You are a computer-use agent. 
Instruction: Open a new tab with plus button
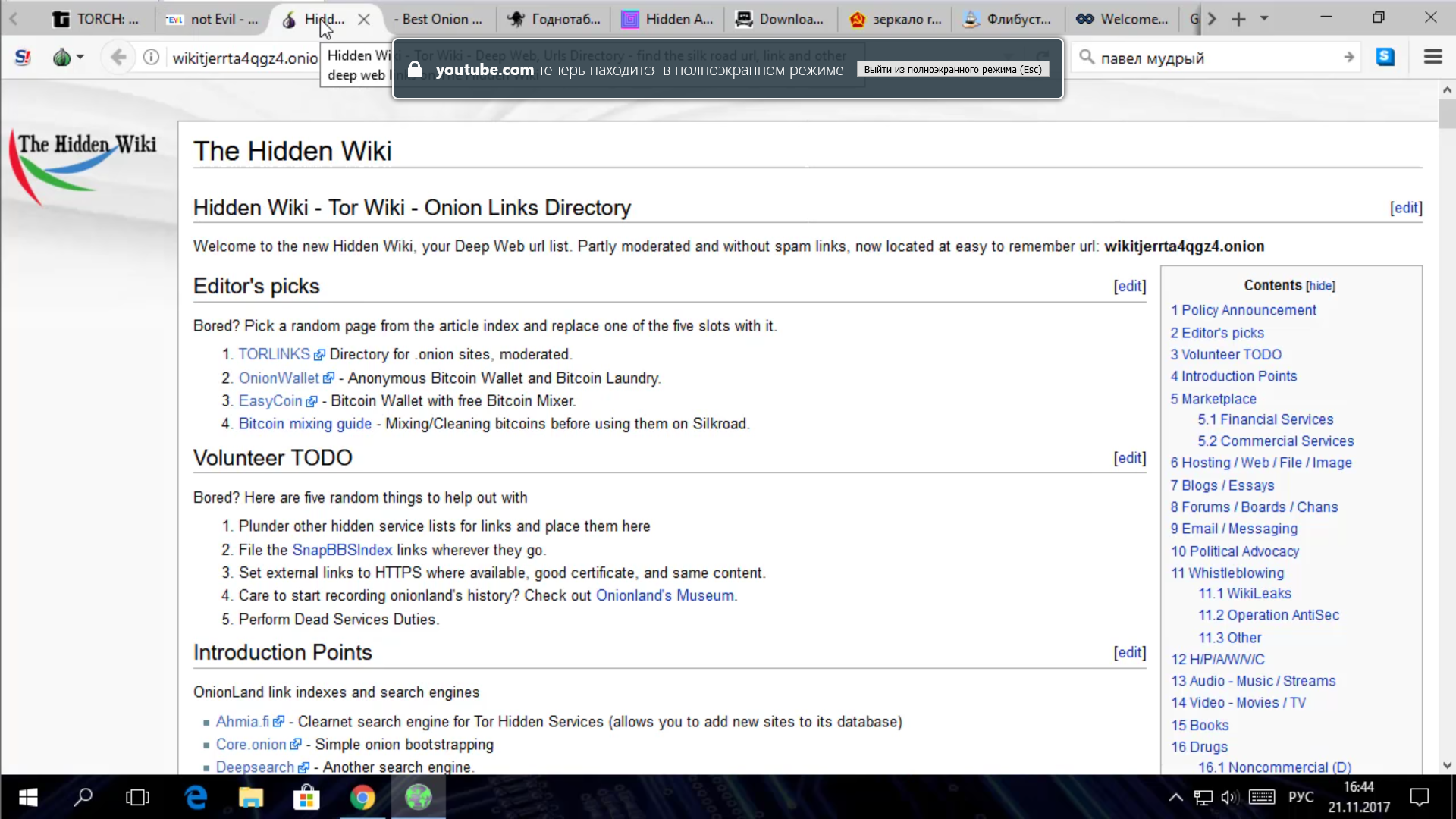[1238, 19]
